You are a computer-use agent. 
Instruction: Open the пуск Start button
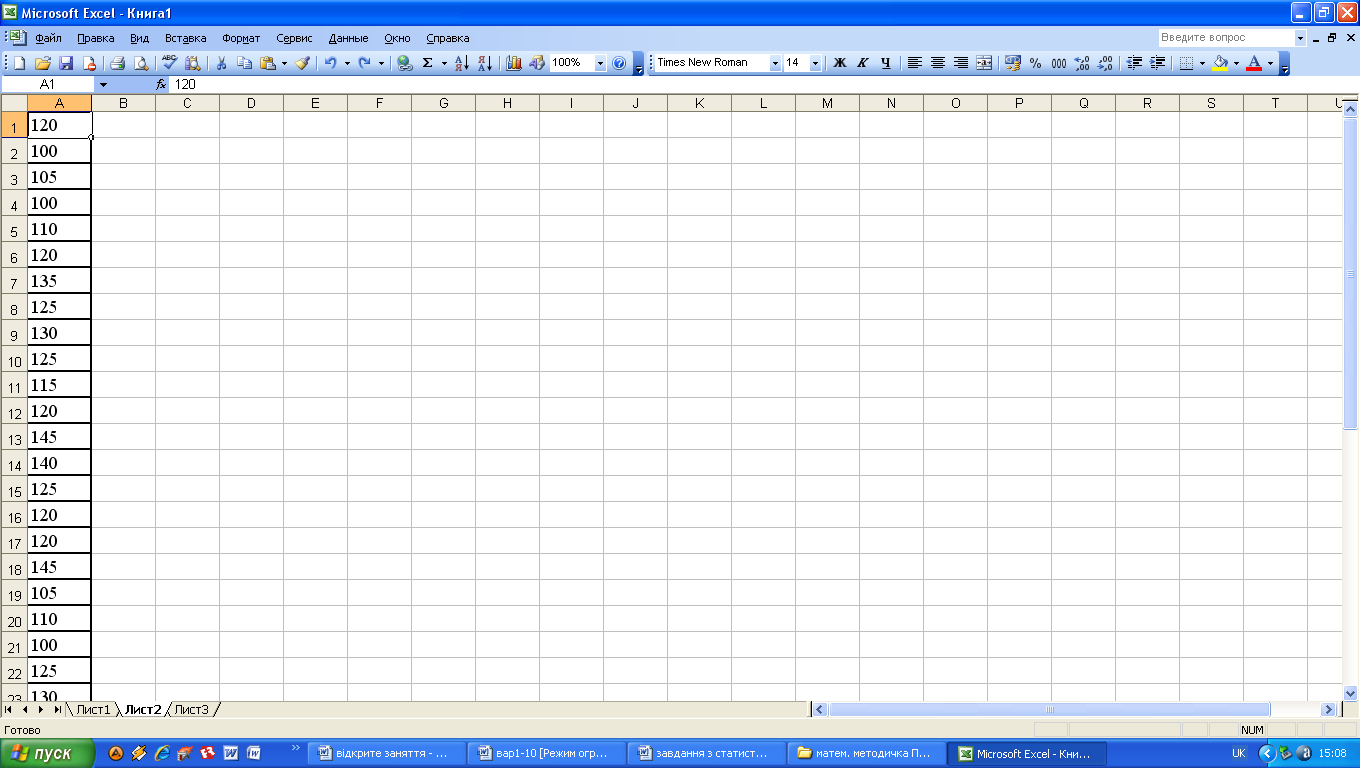[x=47, y=753]
